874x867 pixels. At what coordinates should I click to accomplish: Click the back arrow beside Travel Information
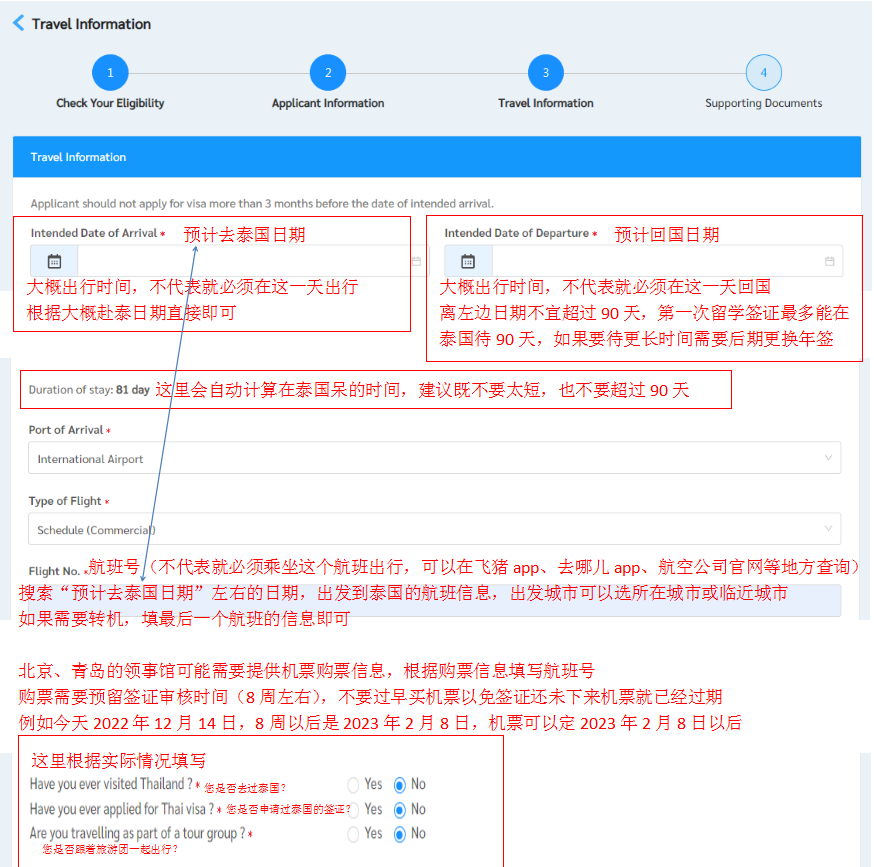(x=18, y=23)
